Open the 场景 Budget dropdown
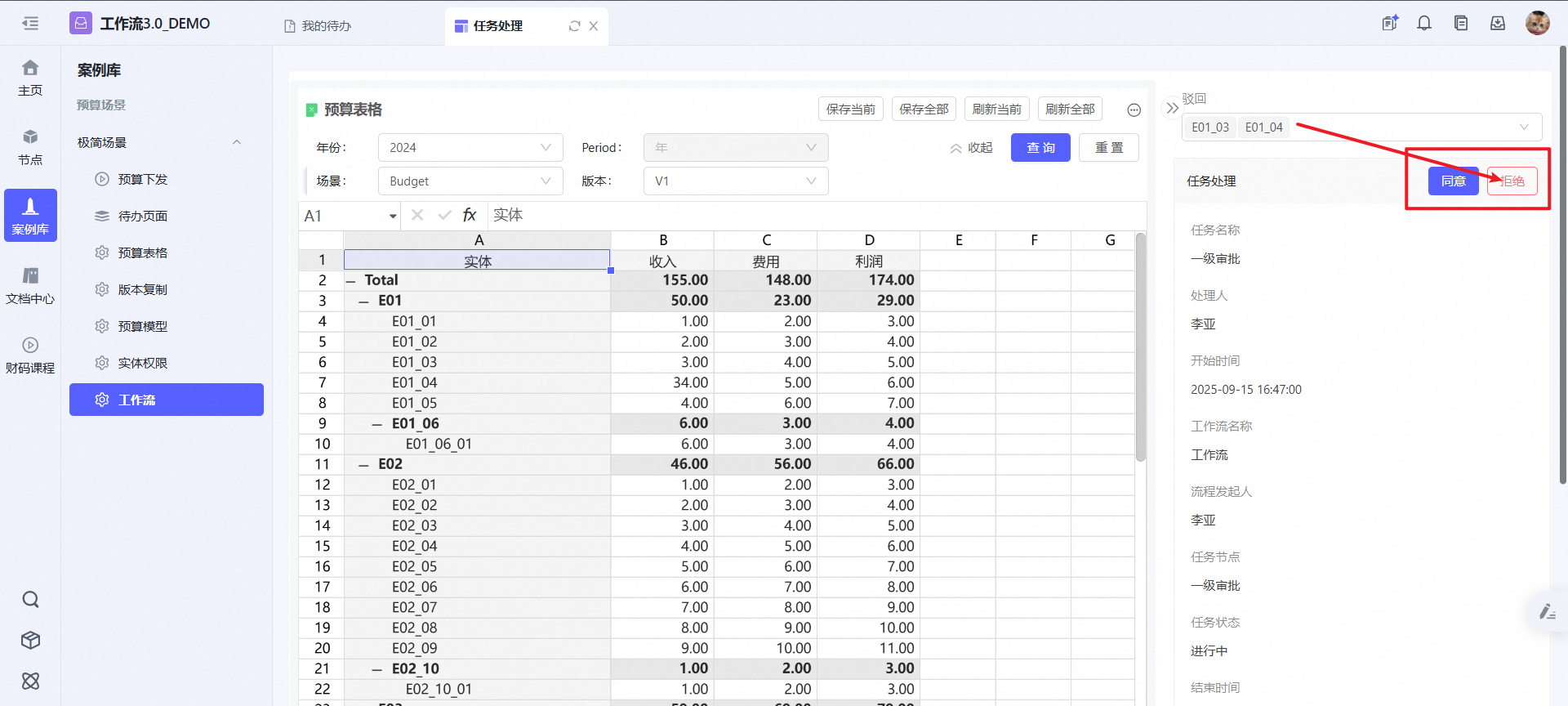 470,181
